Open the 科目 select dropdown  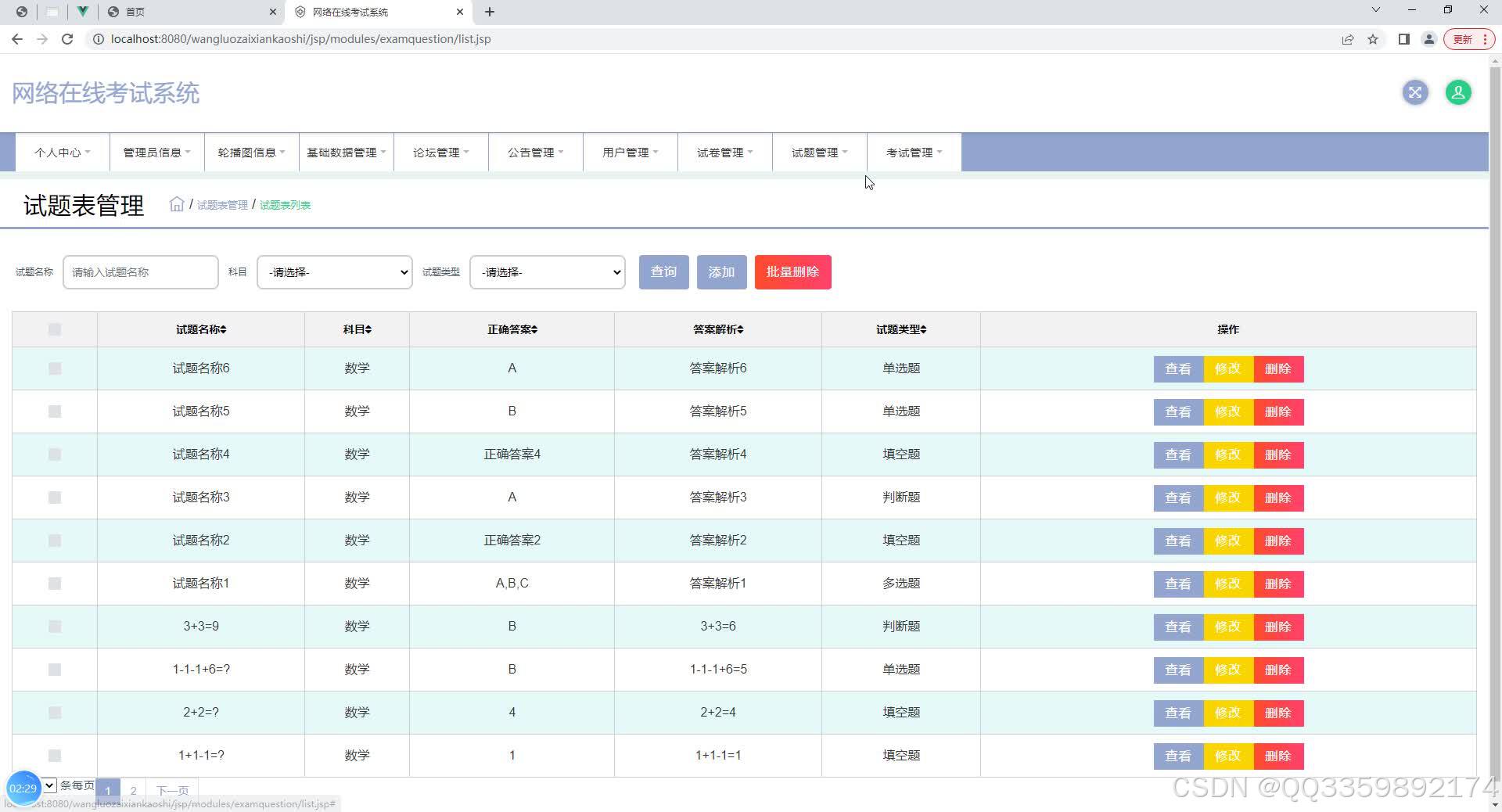click(x=335, y=272)
